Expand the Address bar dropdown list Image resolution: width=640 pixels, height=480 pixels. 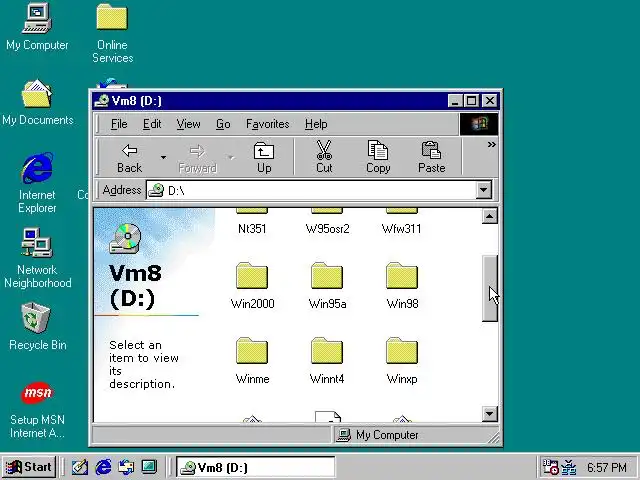click(x=484, y=190)
